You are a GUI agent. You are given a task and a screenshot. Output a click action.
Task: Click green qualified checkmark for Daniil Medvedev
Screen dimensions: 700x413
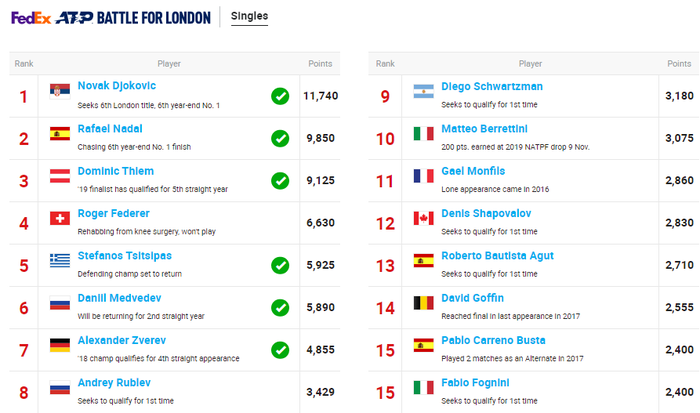tap(280, 308)
